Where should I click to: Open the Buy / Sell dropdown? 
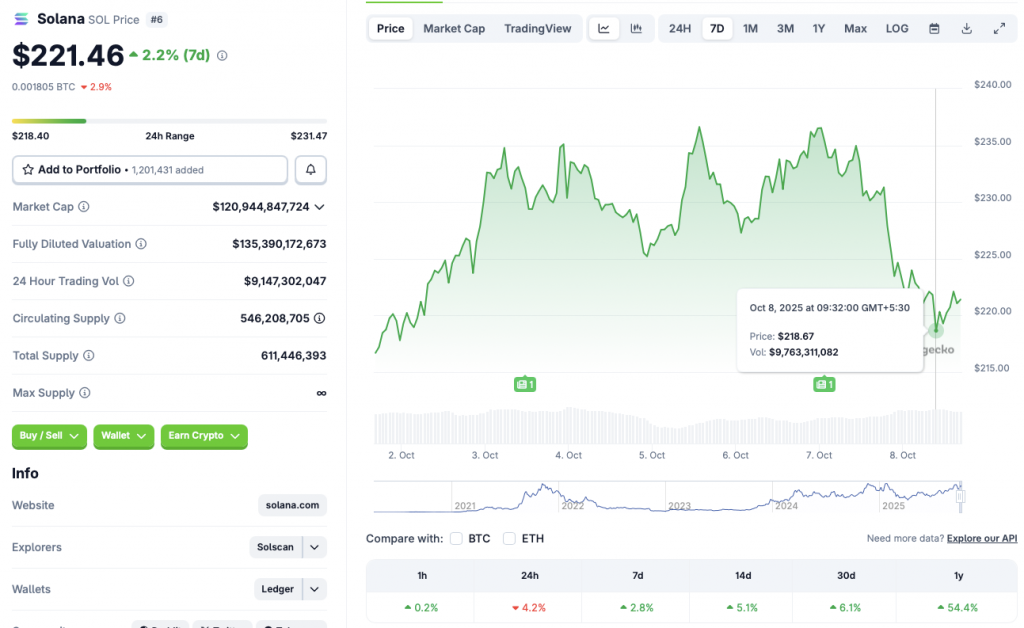click(49, 436)
